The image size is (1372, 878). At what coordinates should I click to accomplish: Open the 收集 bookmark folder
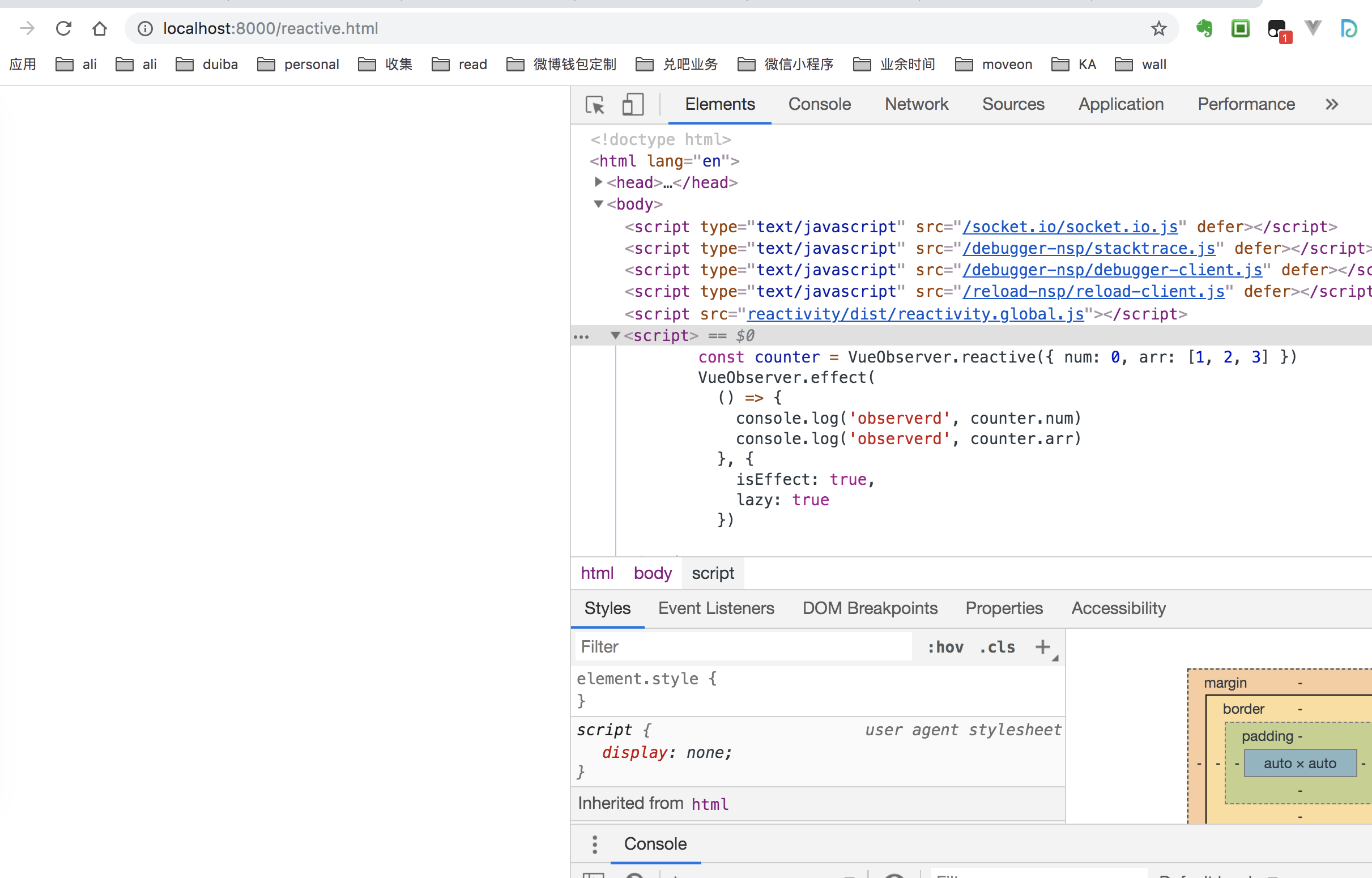pos(385,65)
